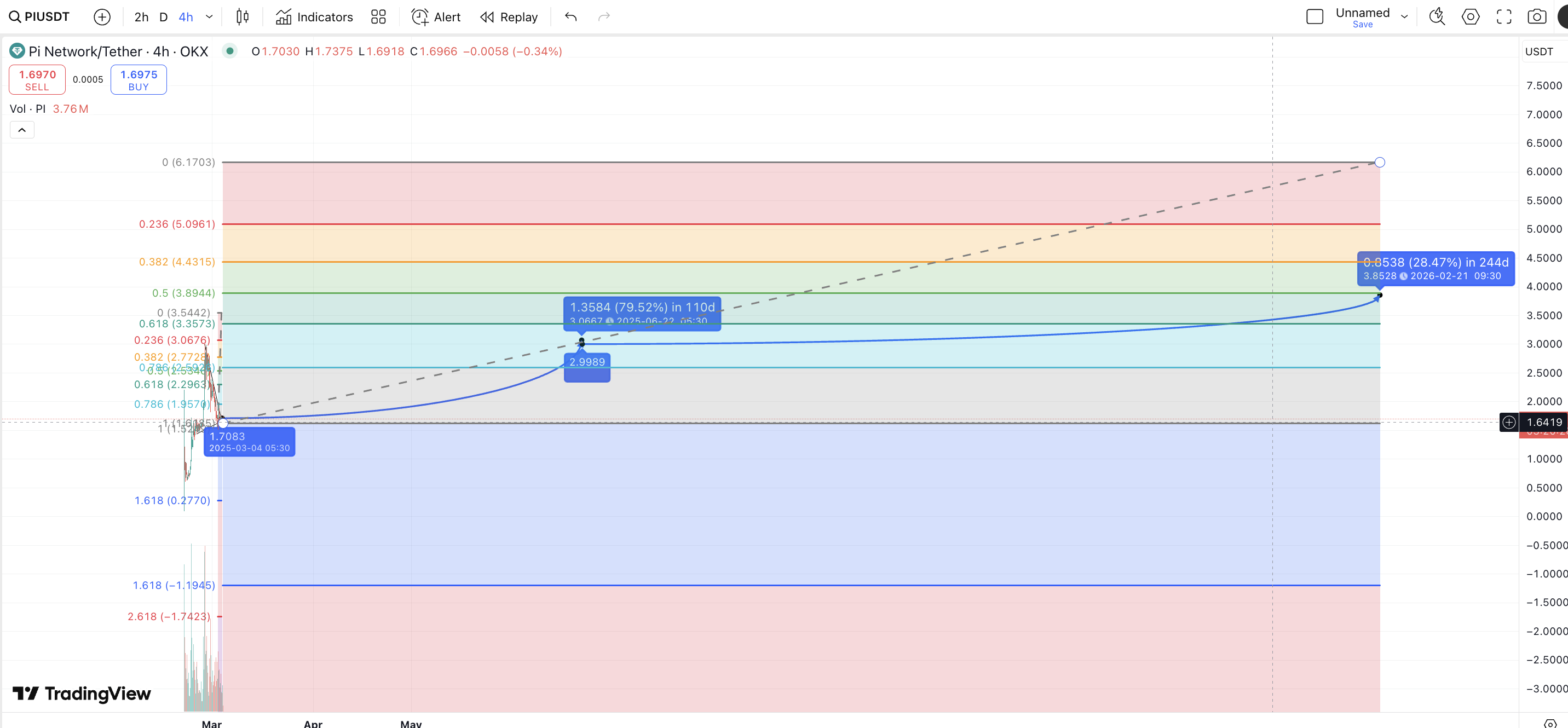Create a new Alert
This screenshot has height=728, width=1568.
(436, 17)
